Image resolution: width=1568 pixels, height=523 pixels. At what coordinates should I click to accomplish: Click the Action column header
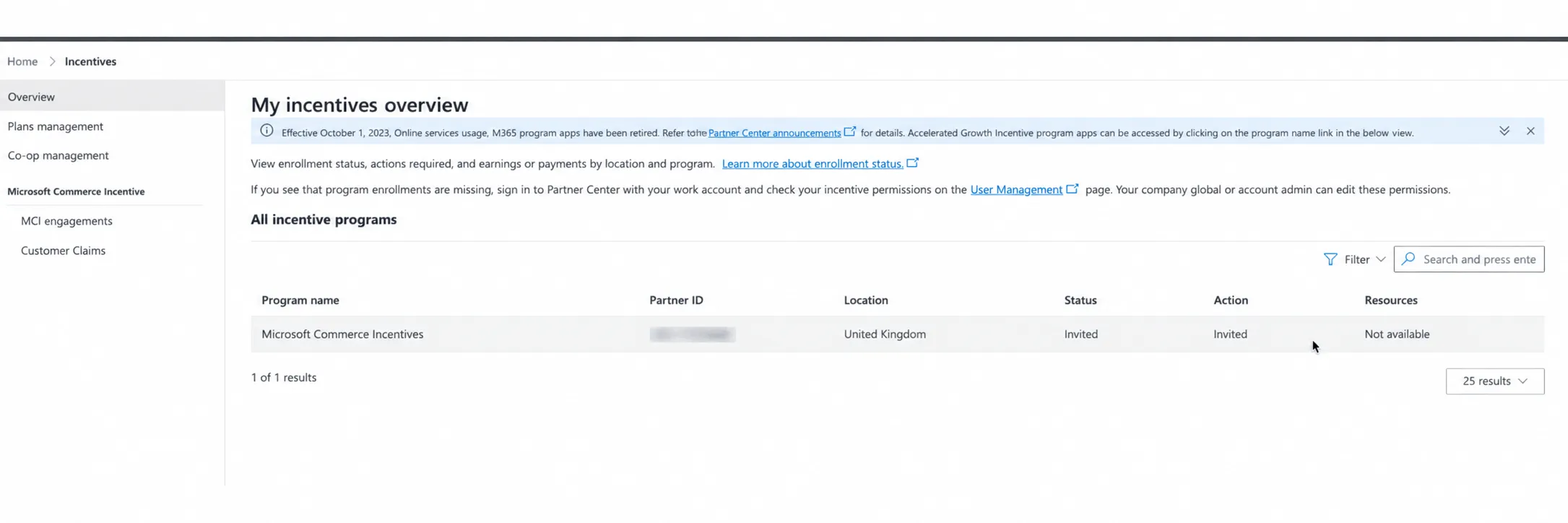1231,301
